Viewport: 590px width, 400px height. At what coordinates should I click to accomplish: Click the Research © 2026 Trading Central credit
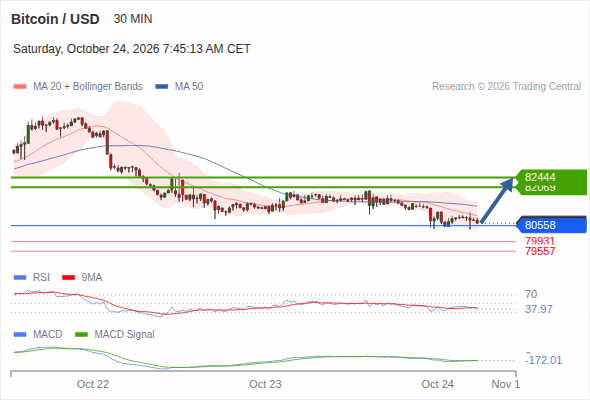506,87
